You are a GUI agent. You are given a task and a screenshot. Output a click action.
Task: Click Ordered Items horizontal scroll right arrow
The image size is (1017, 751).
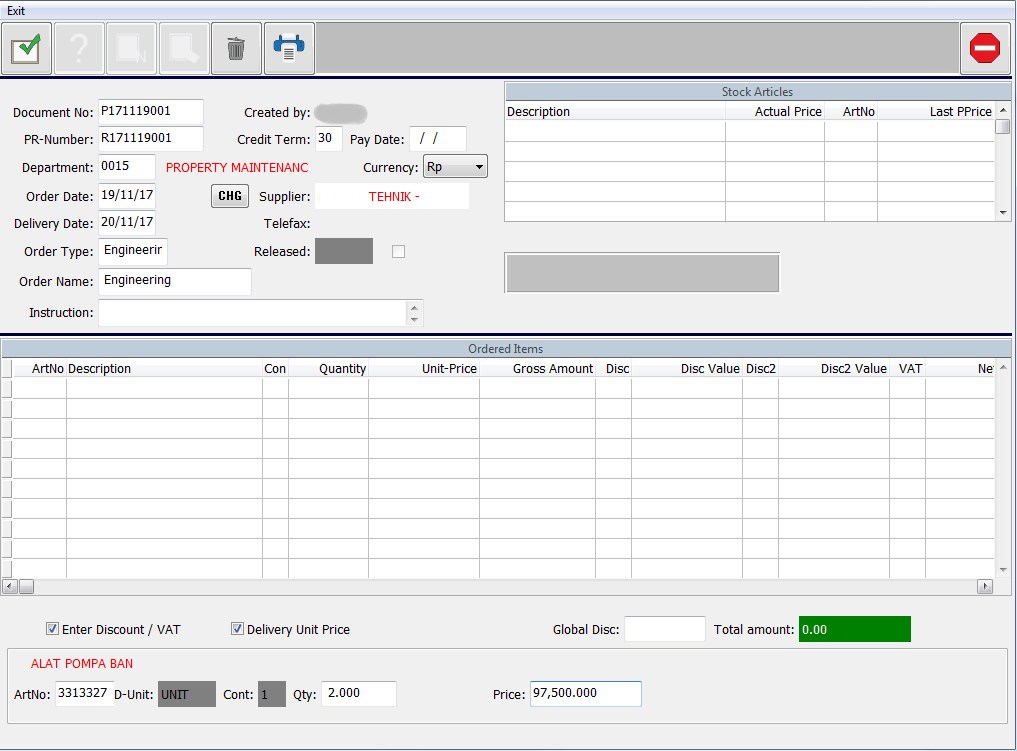[985, 586]
